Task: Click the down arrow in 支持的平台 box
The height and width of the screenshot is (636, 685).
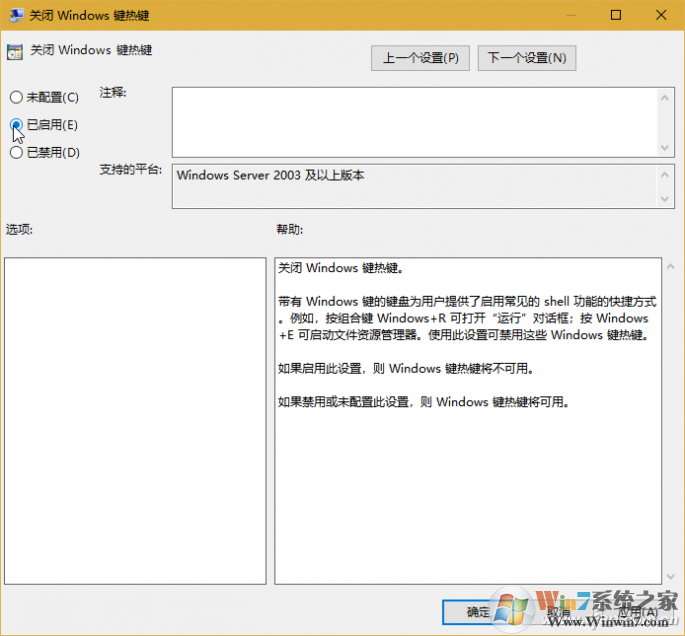Action: (x=664, y=199)
